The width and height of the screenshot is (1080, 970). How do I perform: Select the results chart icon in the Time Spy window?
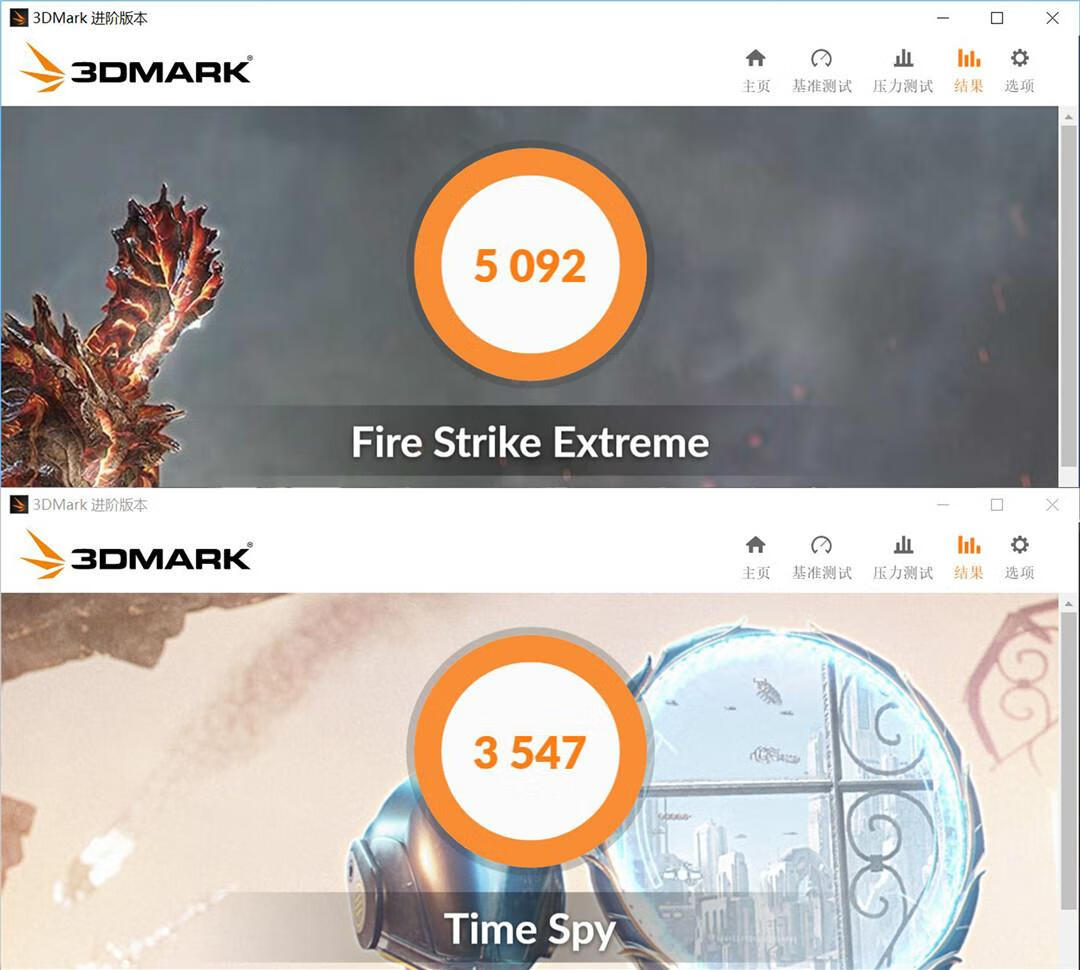968,546
